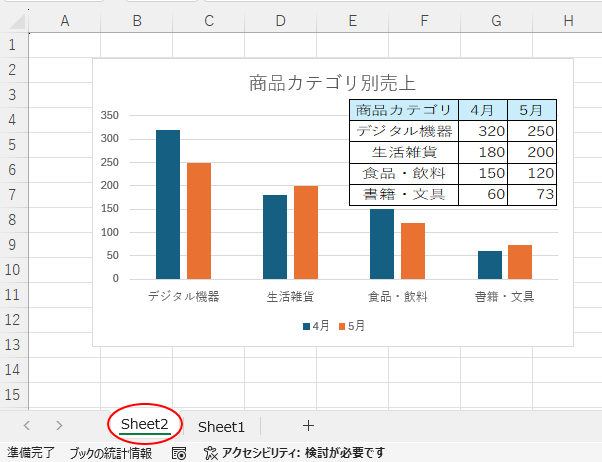The height and width of the screenshot is (462, 602).
Task: Click the next sheet navigation arrow
Action: [x=59, y=426]
